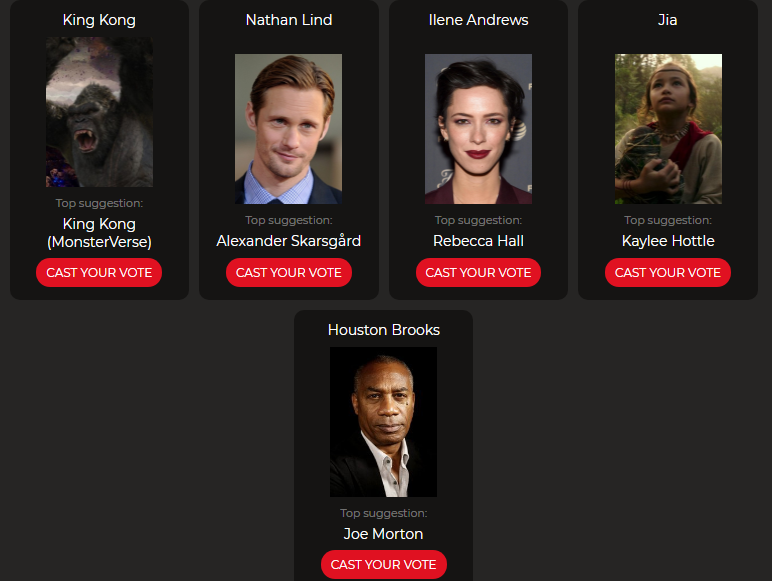Click the Alexander Skarsgård name link
772x581 pixels.
click(289, 241)
